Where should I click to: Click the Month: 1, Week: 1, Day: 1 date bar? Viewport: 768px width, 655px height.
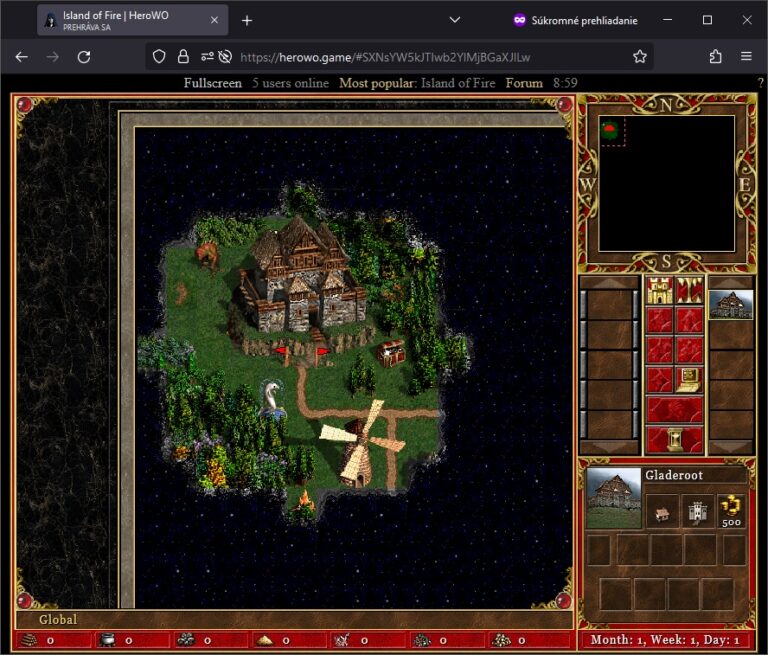pyautogui.click(x=665, y=640)
